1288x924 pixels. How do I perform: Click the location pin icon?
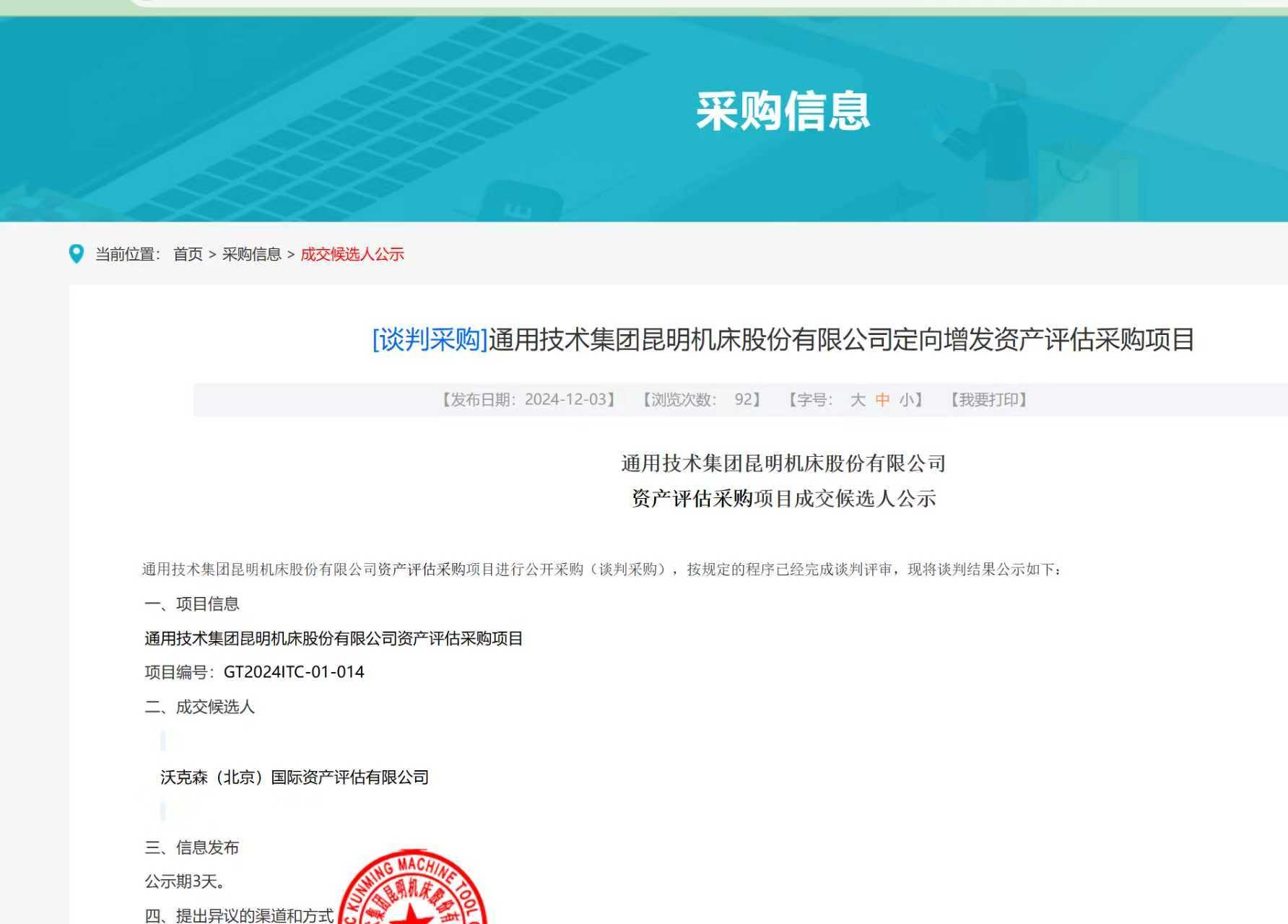(x=76, y=254)
